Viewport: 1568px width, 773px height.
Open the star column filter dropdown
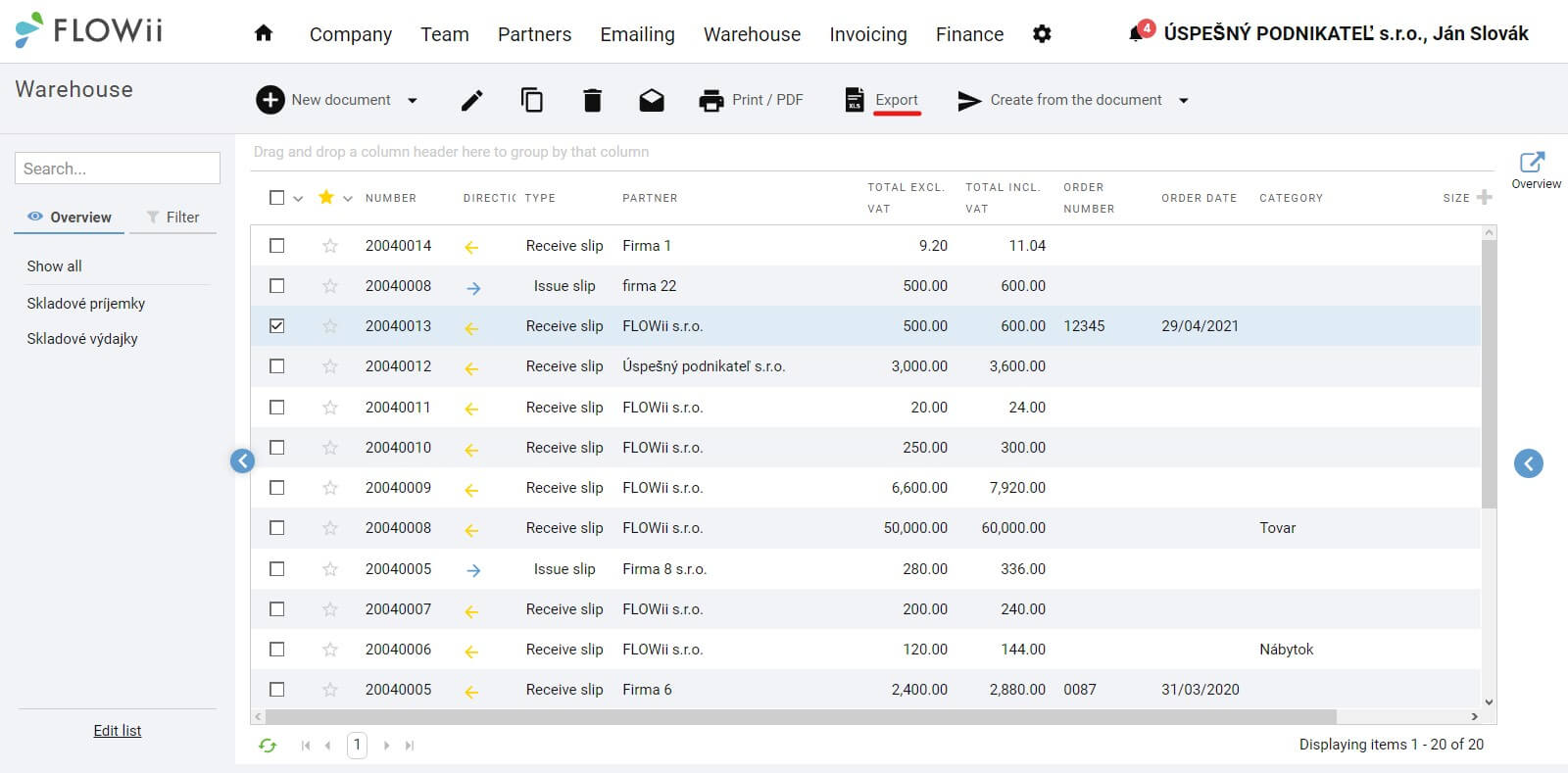[347, 198]
